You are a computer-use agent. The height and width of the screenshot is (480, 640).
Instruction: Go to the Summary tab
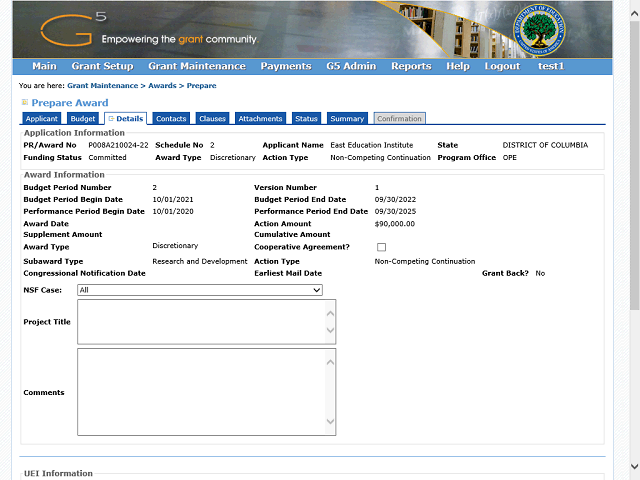(346, 119)
